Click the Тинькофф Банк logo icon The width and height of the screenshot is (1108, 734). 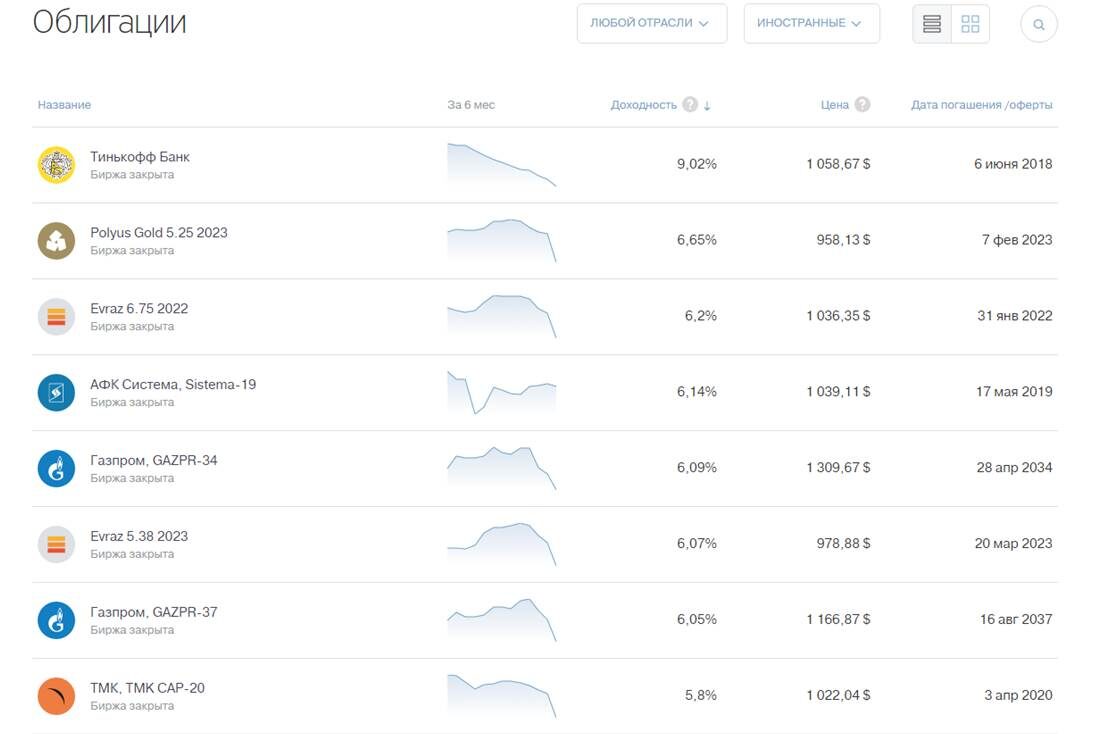click(56, 165)
